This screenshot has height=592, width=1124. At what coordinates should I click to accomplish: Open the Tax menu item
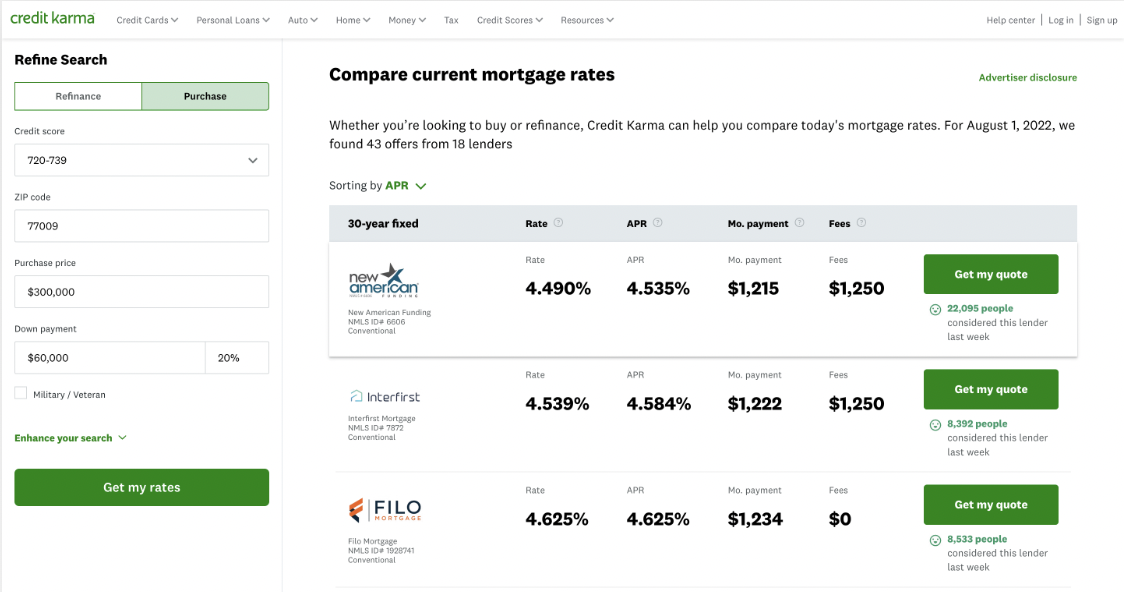pyautogui.click(x=453, y=19)
